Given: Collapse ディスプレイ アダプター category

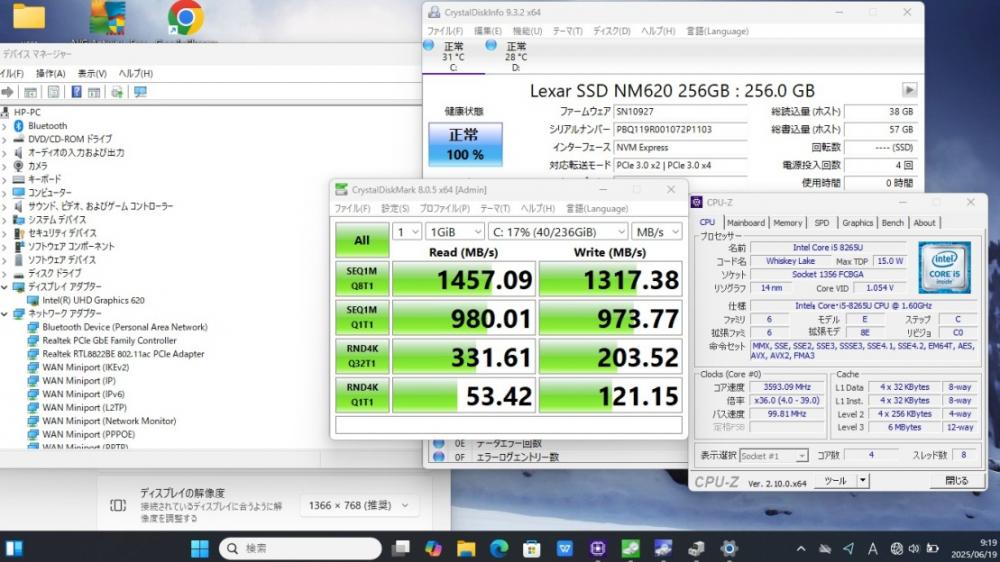Looking at the screenshot, I should [4, 287].
